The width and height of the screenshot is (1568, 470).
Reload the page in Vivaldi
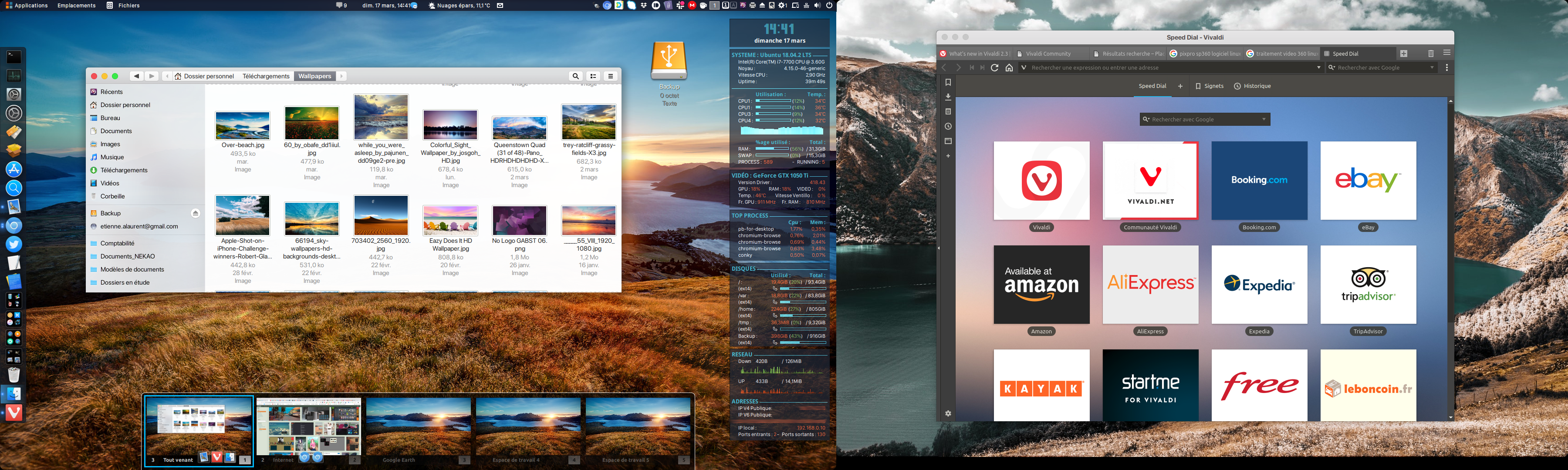point(995,68)
